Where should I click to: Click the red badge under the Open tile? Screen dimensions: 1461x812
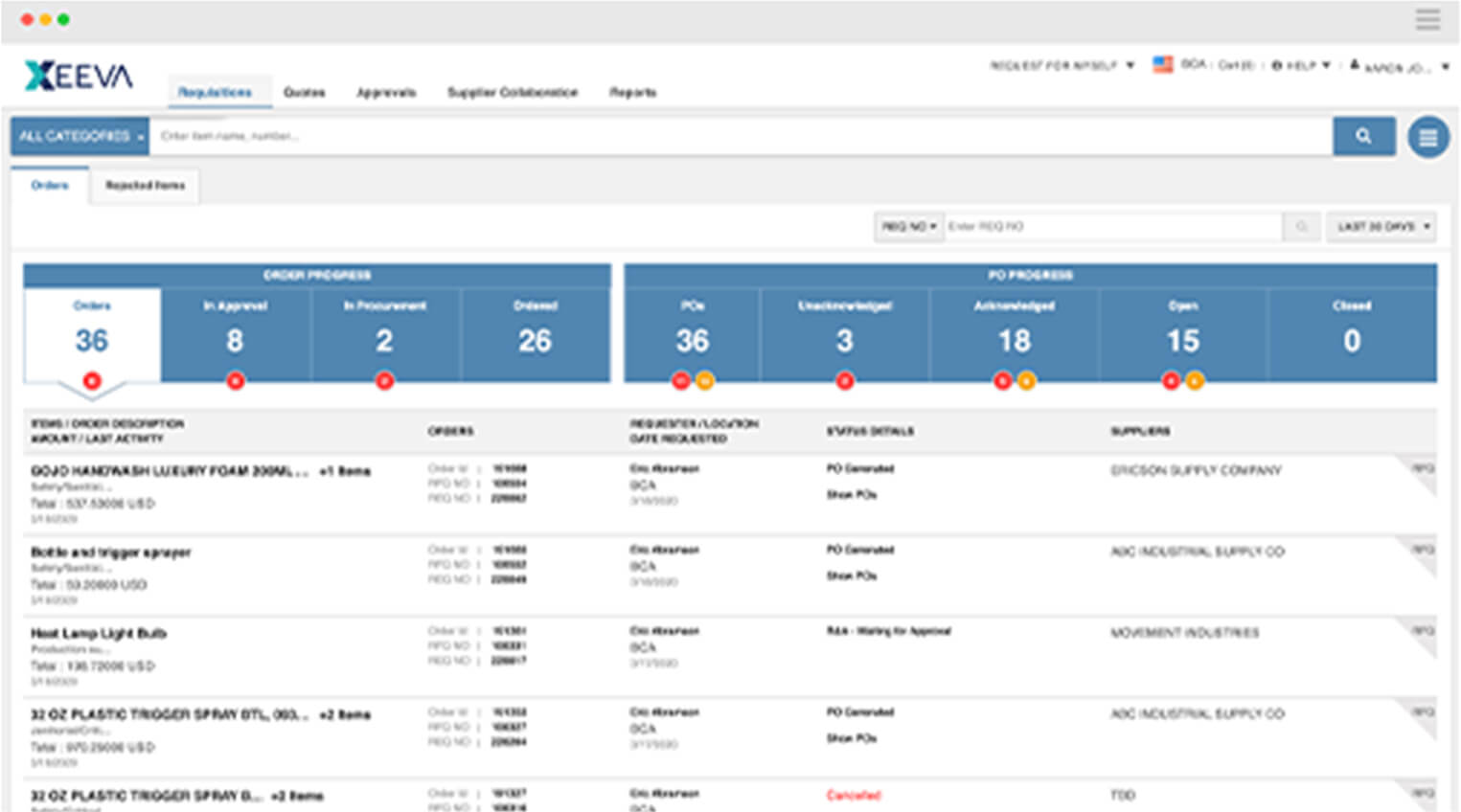pyautogui.click(x=1172, y=381)
